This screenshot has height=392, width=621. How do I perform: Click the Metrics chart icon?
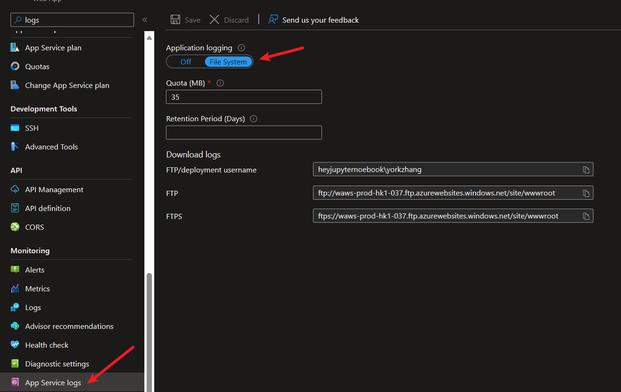[x=15, y=289]
